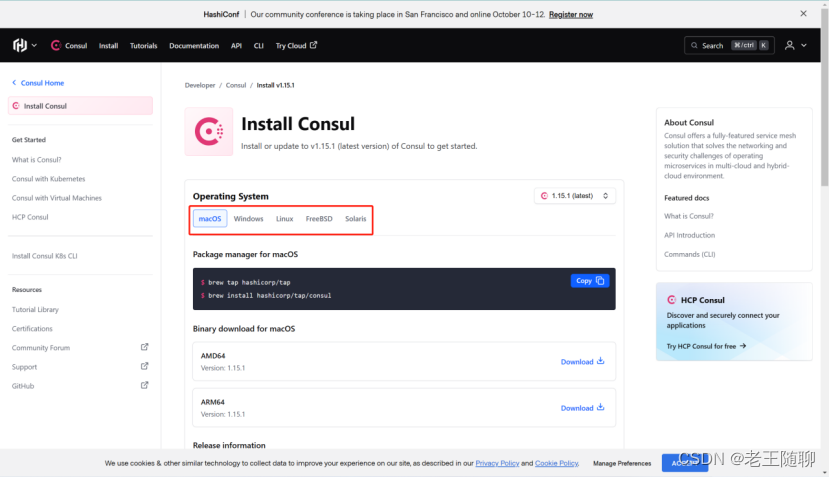Screen dimensions: 830x477
Task: Click the AMD64 download arrow icon
Action: (600, 361)
